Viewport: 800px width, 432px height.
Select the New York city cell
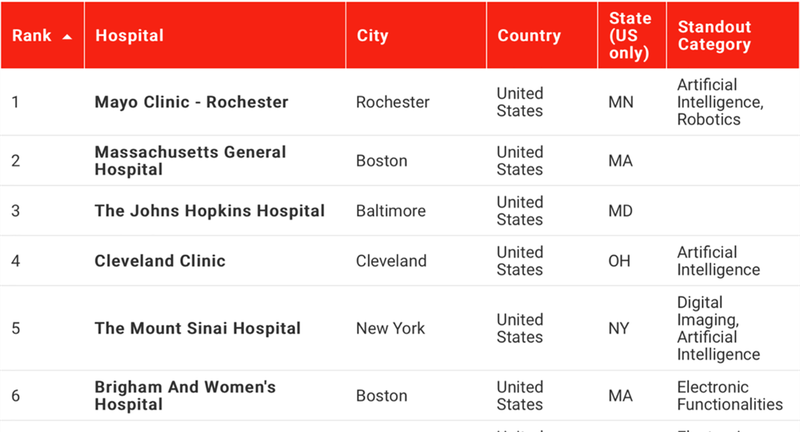coord(392,328)
